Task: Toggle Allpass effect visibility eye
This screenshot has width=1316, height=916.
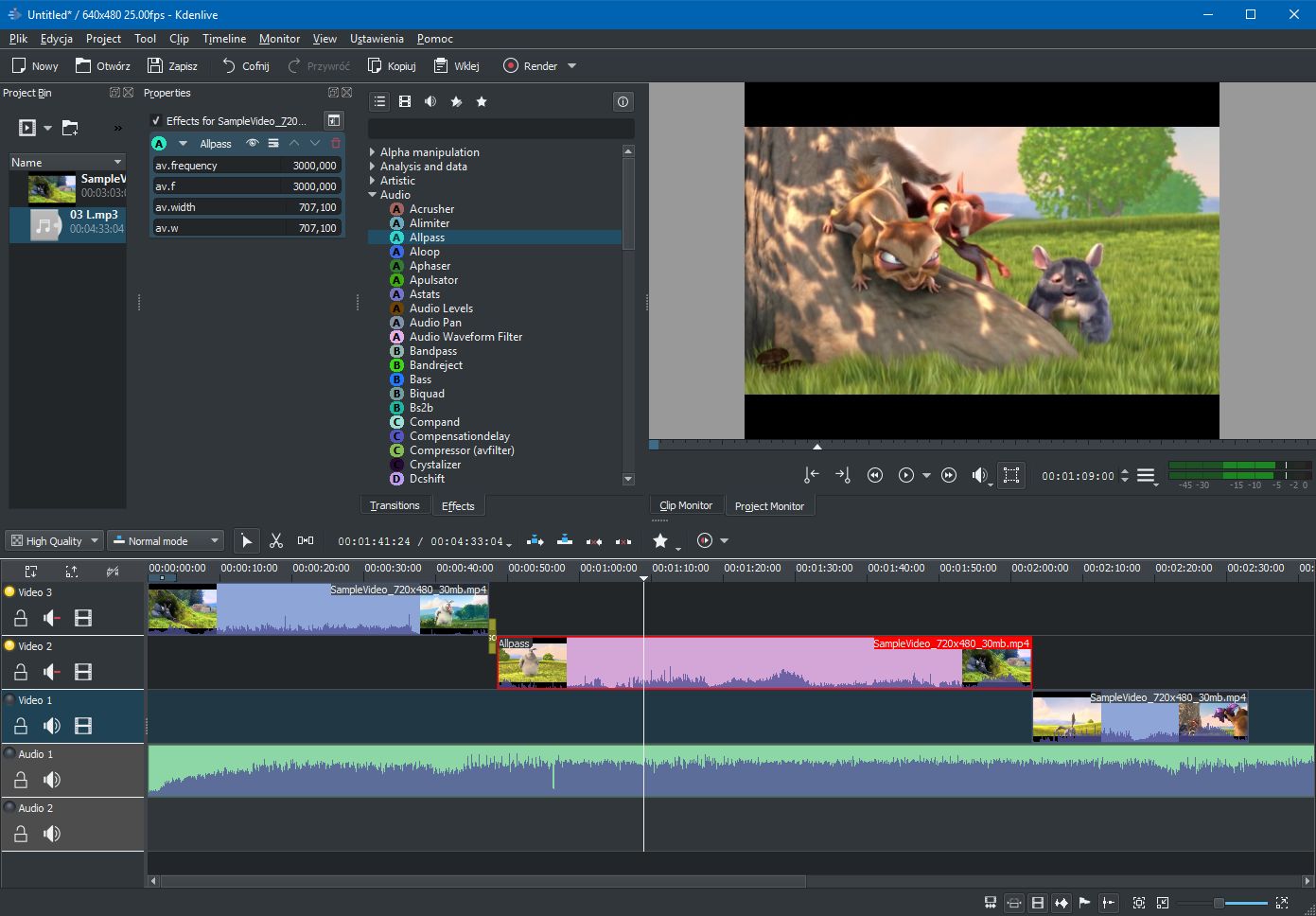Action: (x=253, y=144)
